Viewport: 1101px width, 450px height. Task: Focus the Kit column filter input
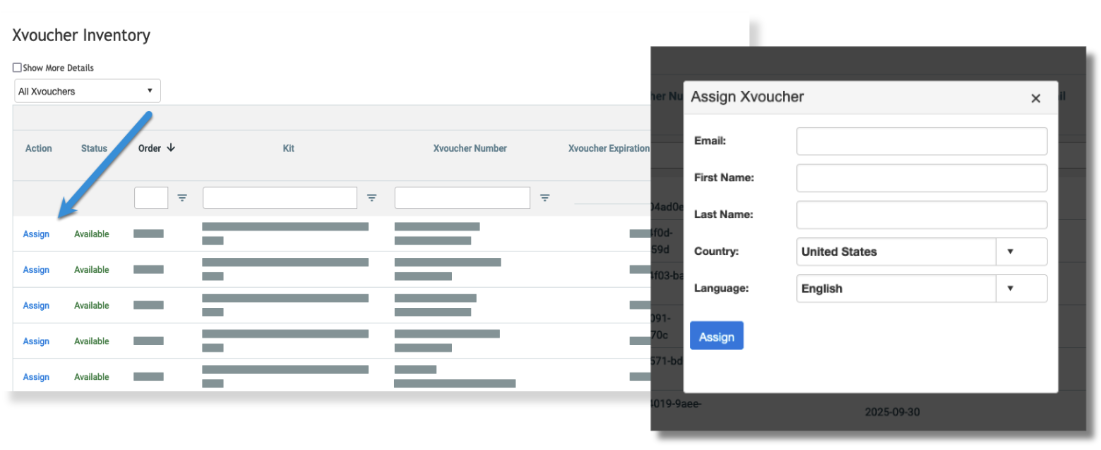click(280, 198)
